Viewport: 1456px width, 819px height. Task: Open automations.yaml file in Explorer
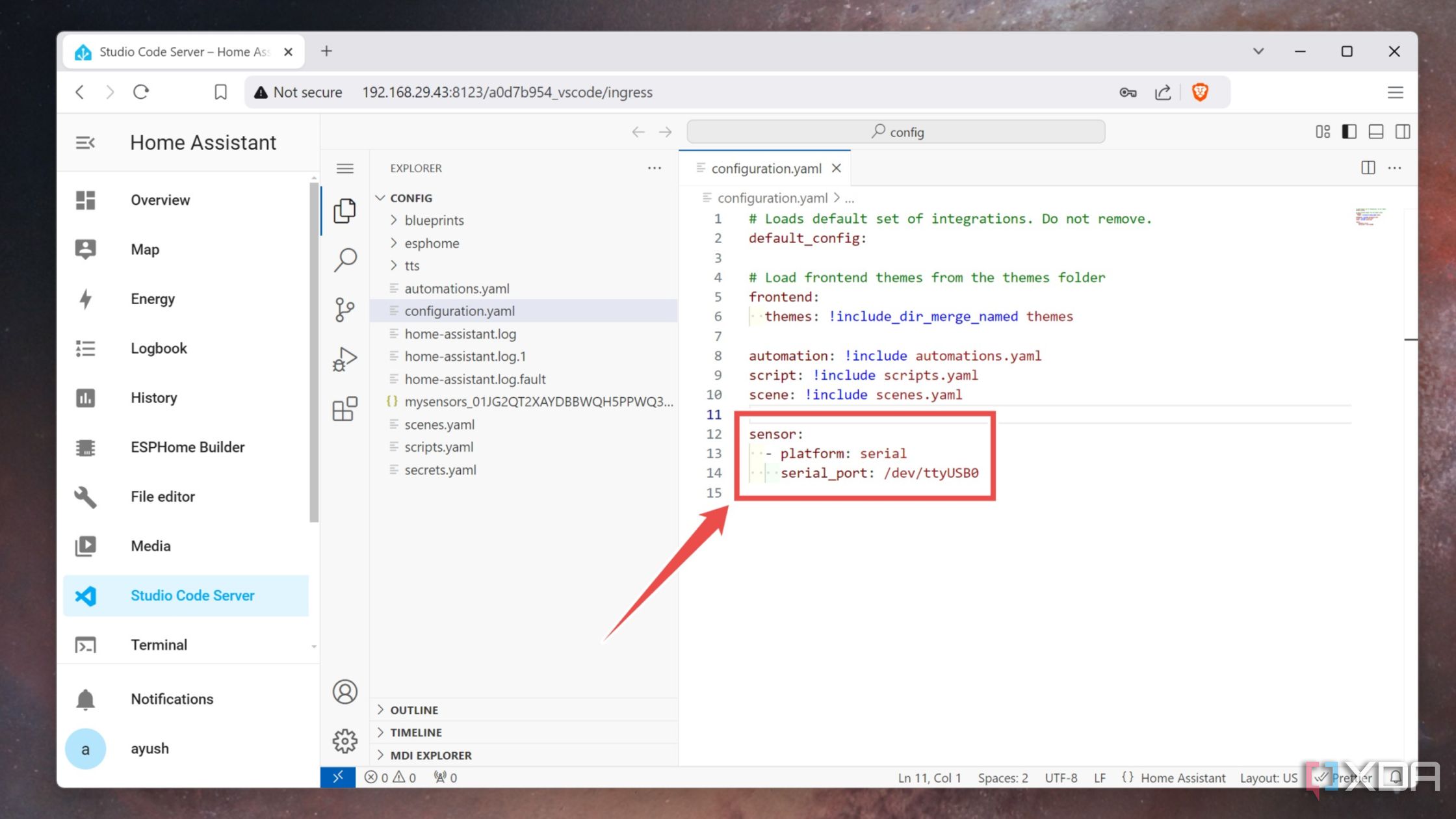pos(457,288)
